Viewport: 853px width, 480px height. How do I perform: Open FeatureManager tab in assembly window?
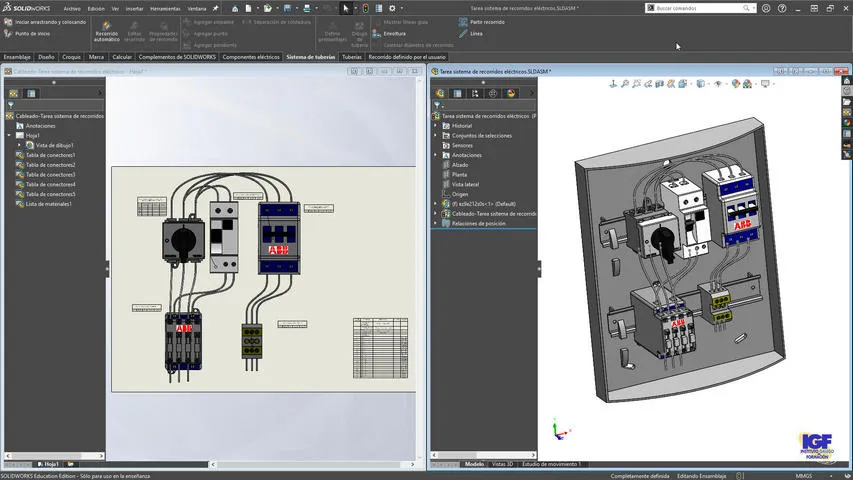click(x=440, y=94)
